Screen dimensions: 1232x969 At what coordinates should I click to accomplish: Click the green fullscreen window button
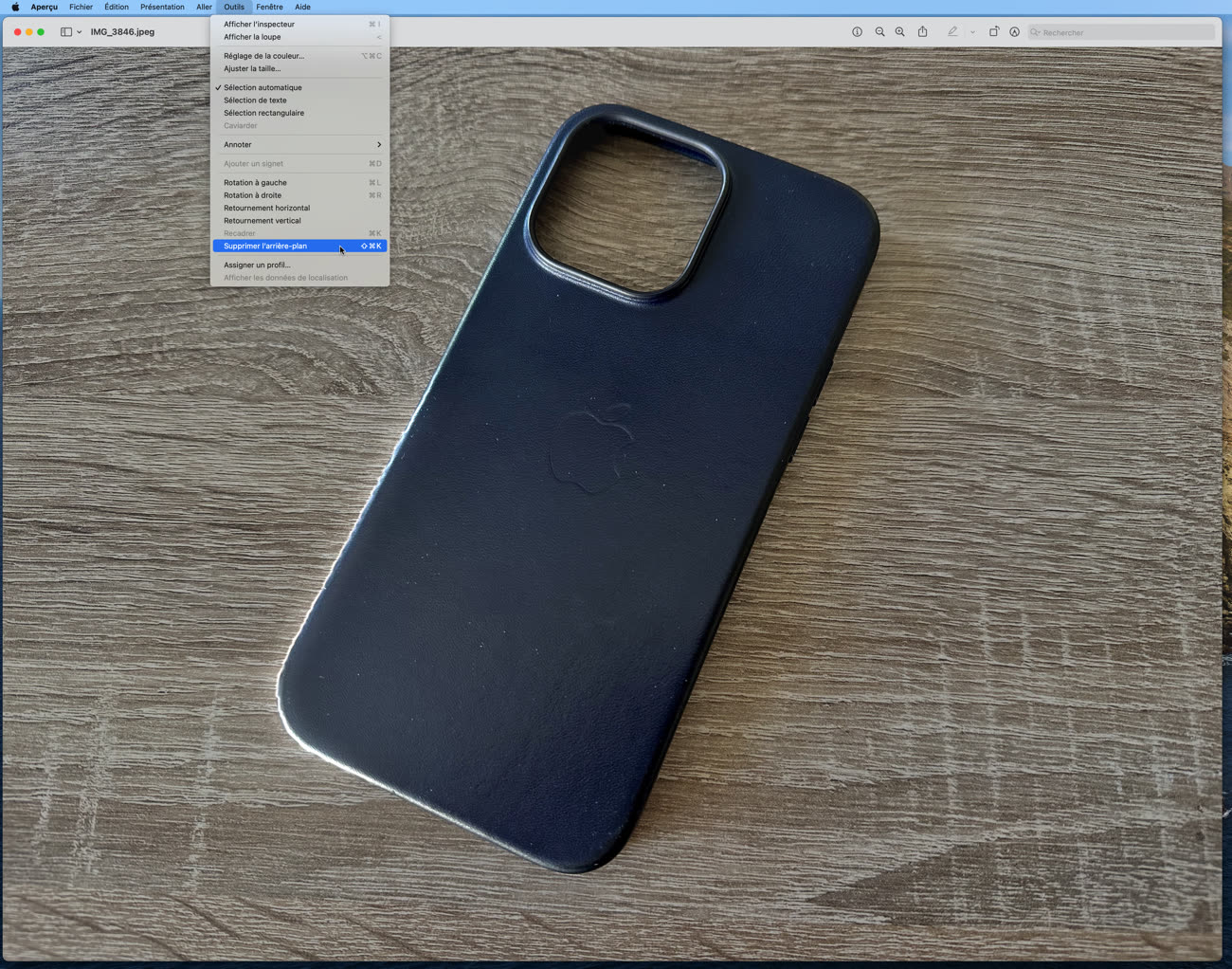(x=41, y=31)
